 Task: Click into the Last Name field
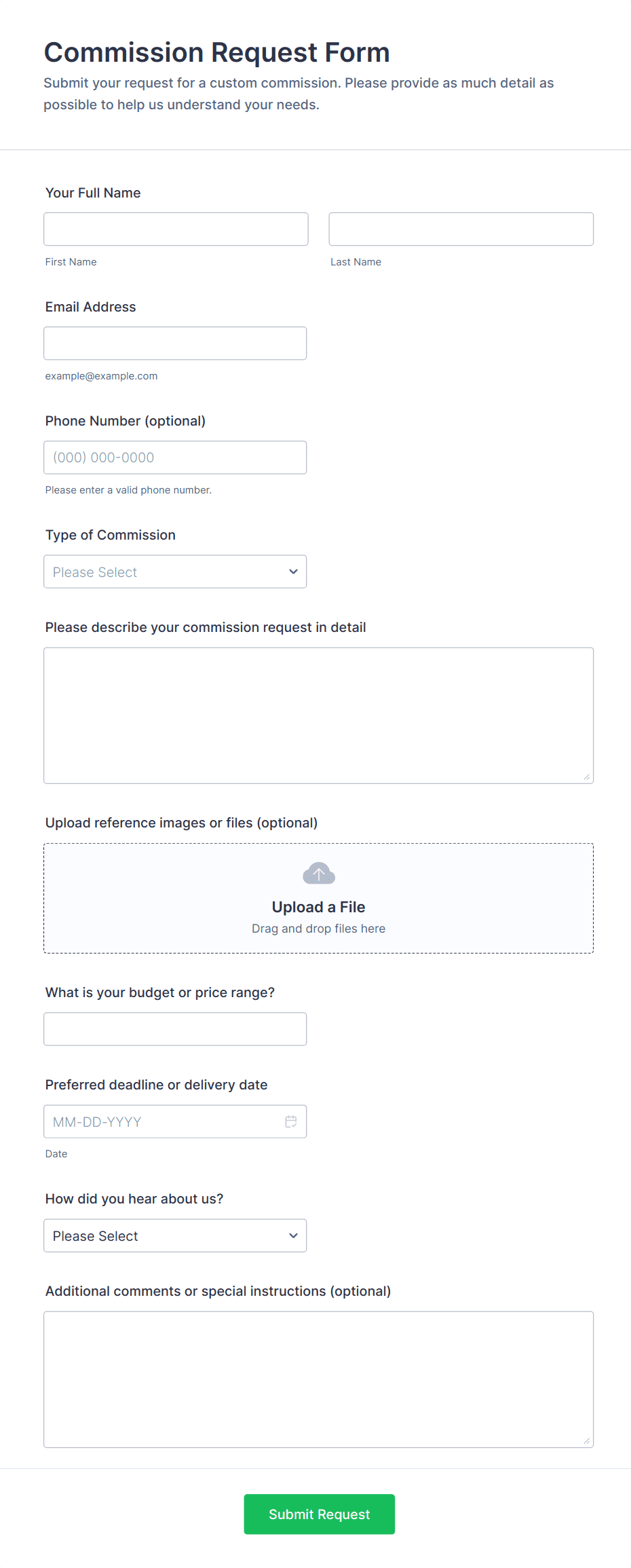click(x=461, y=229)
